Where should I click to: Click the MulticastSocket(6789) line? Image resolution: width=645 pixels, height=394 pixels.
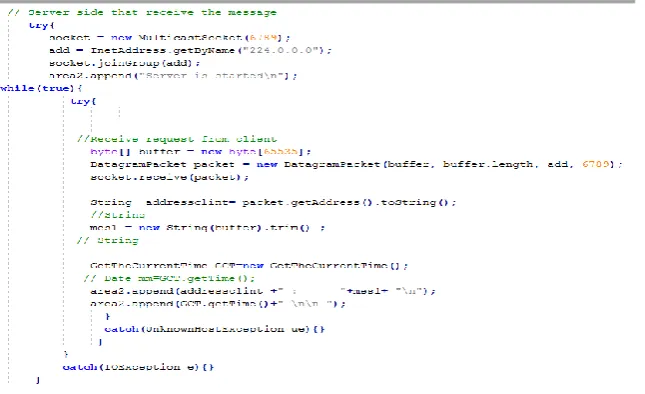point(169,38)
